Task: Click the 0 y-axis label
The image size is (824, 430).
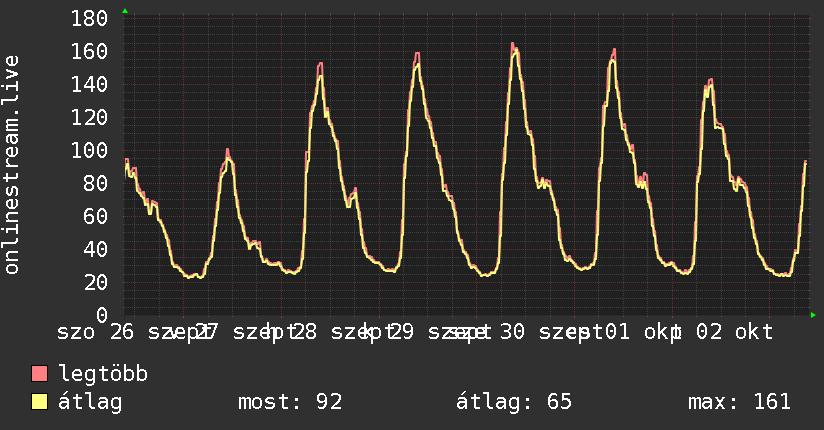Action: [x=102, y=315]
